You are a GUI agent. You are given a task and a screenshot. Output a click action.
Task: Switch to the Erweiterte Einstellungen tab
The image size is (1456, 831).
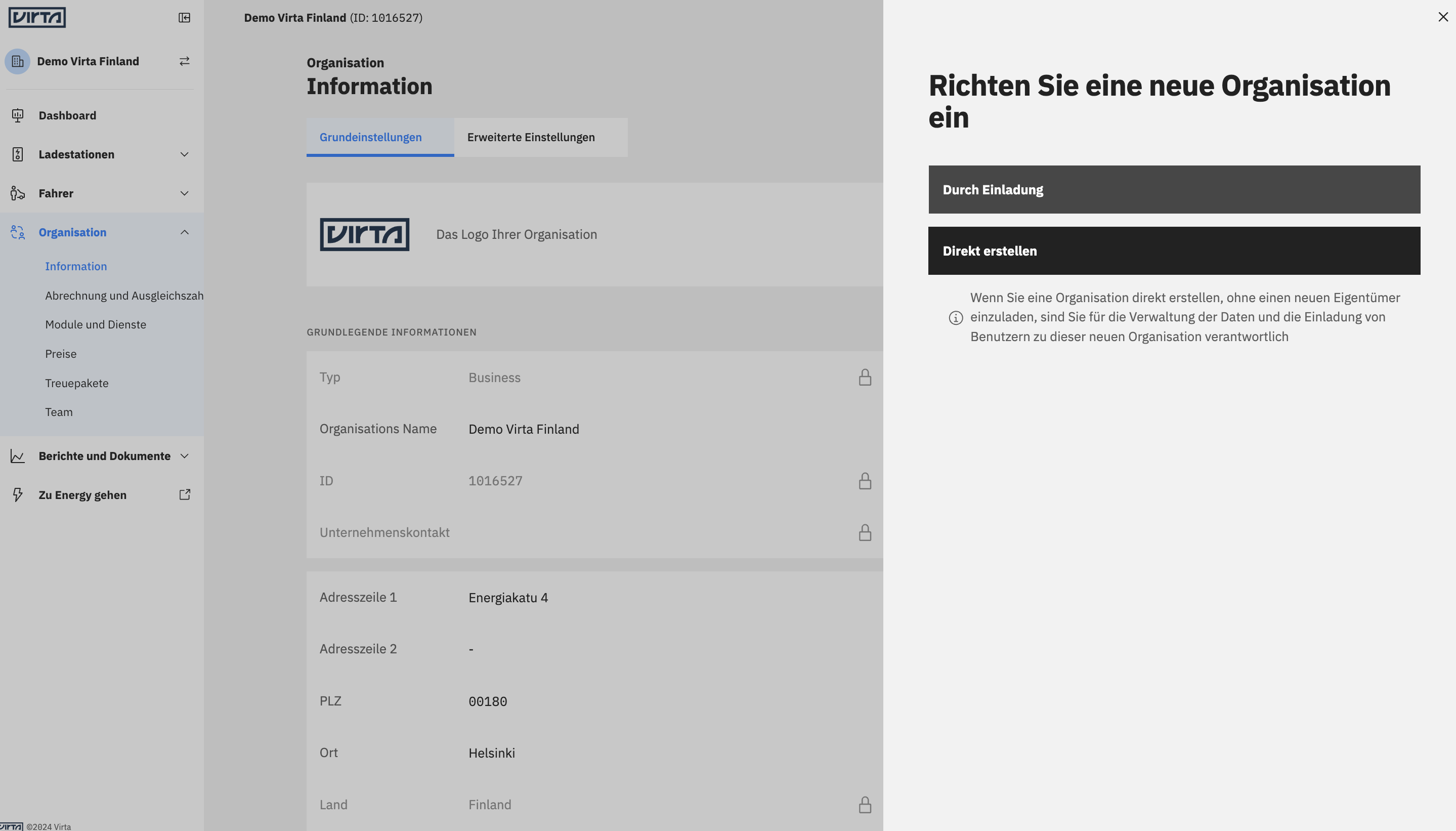click(541, 137)
